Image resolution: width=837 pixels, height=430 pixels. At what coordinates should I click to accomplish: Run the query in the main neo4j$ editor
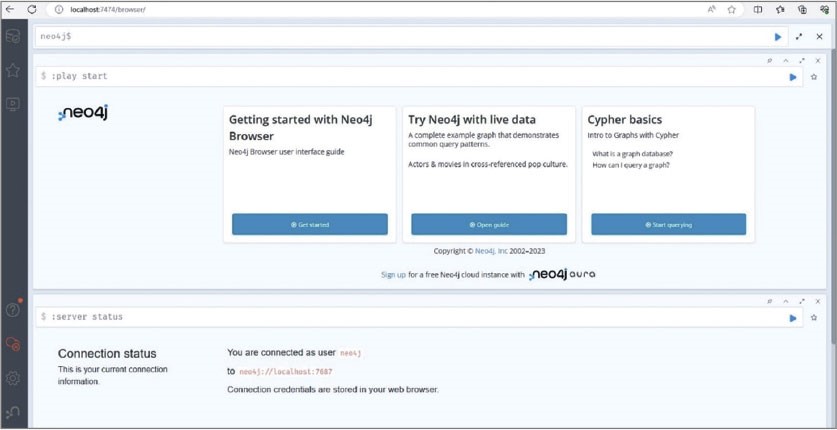pyautogui.click(x=778, y=37)
